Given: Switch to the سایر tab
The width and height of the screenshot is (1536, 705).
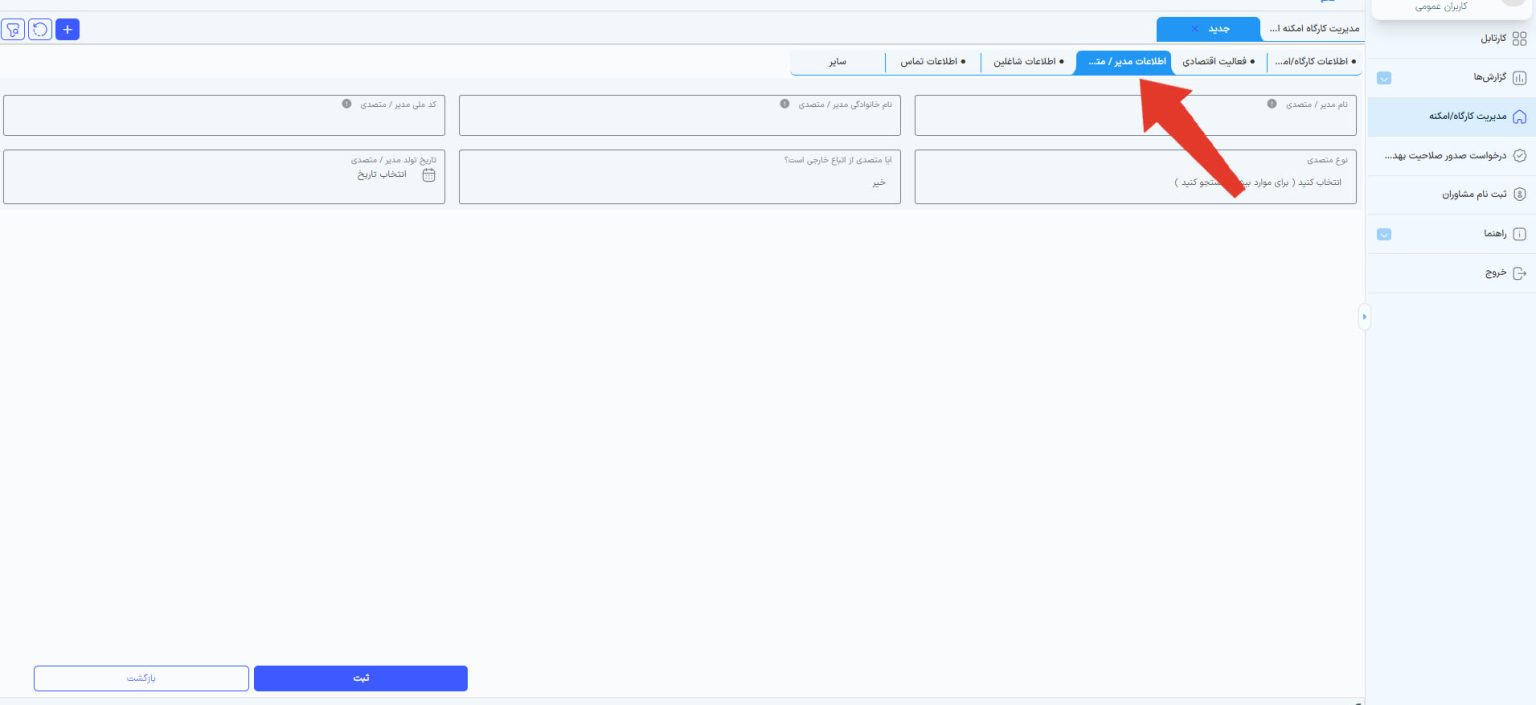Looking at the screenshot, I should (x=838, y=62).
